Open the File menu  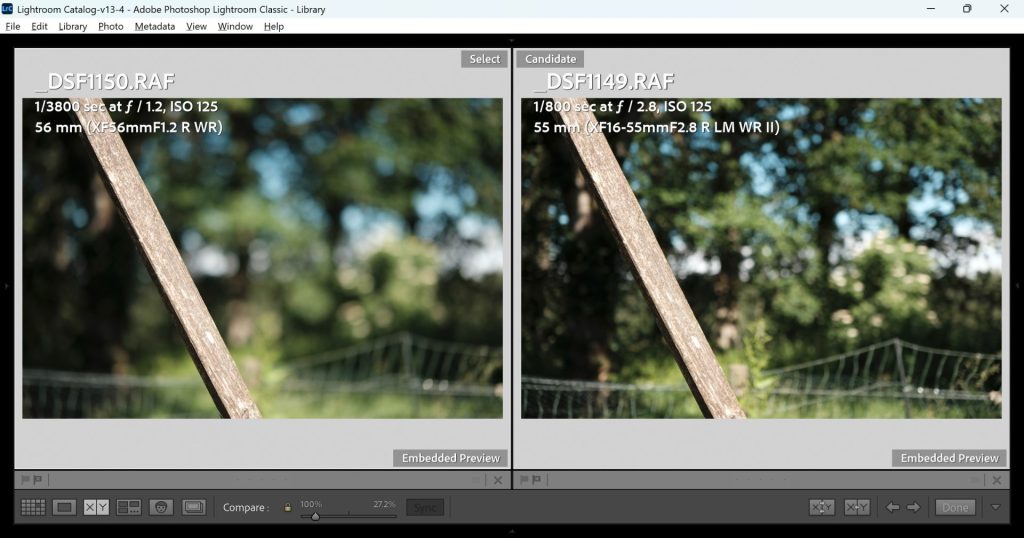pyautogui.click(x=12, y=26)
